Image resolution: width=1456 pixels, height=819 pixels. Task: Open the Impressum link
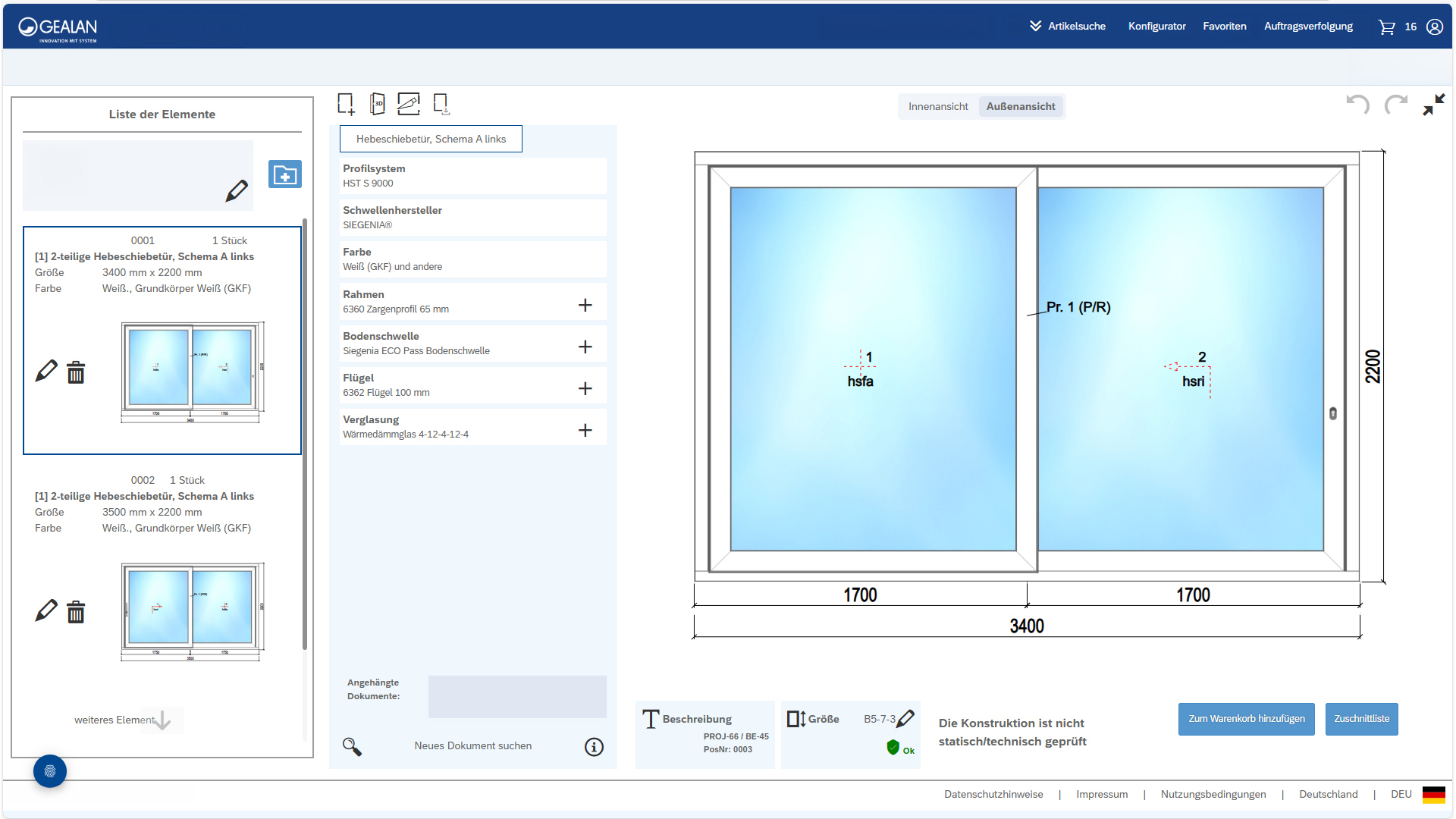pos(1102,795)
